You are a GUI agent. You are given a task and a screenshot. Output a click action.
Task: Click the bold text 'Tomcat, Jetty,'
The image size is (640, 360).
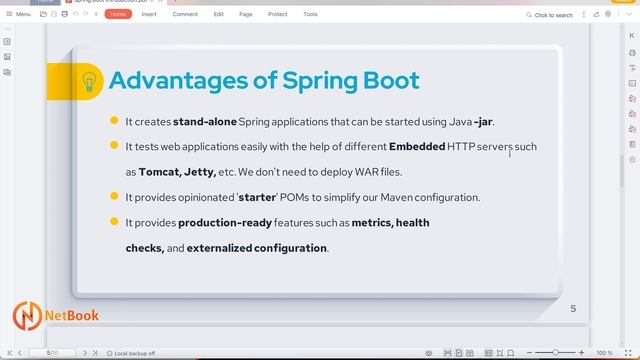click(x=177, y=172)
